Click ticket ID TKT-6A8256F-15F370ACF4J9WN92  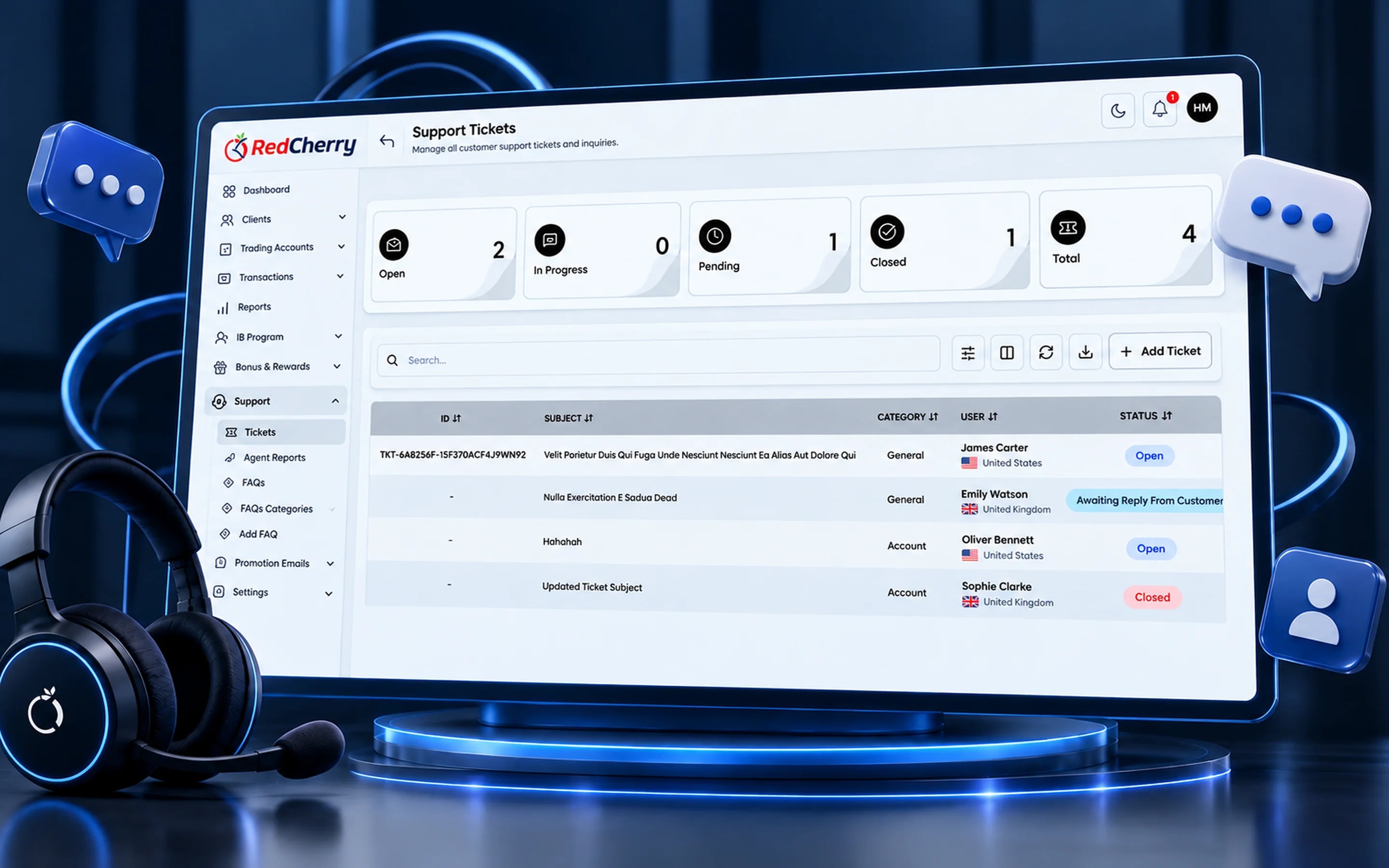(452, 455)
